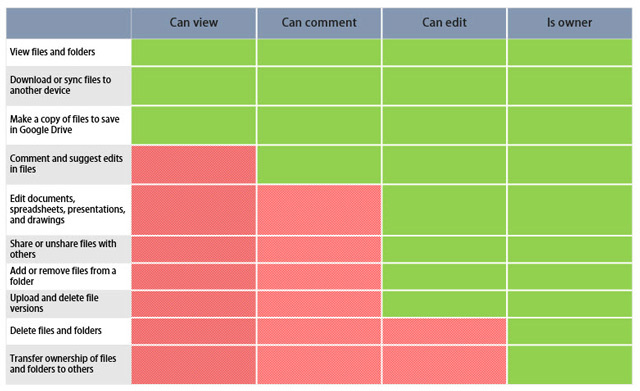Select Comment and suggest edits row label

click(x=66, y=164)
